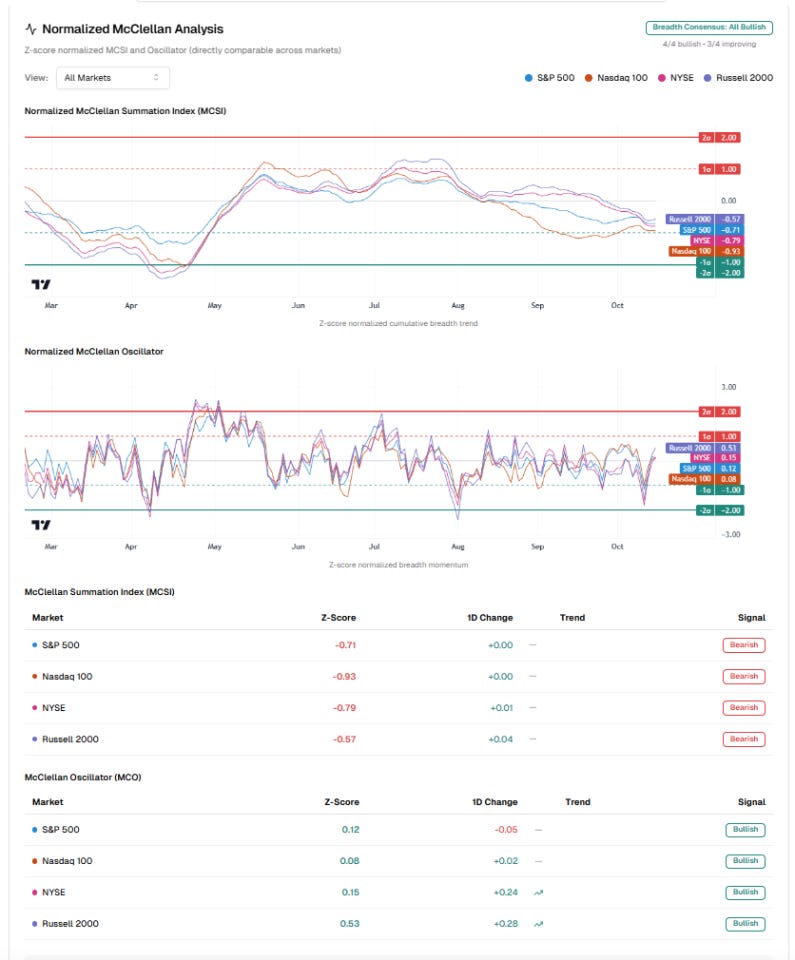Click the S&P 500 market name in the MCSI table
This screenshot has height=960, width=795.
[61, 645]
